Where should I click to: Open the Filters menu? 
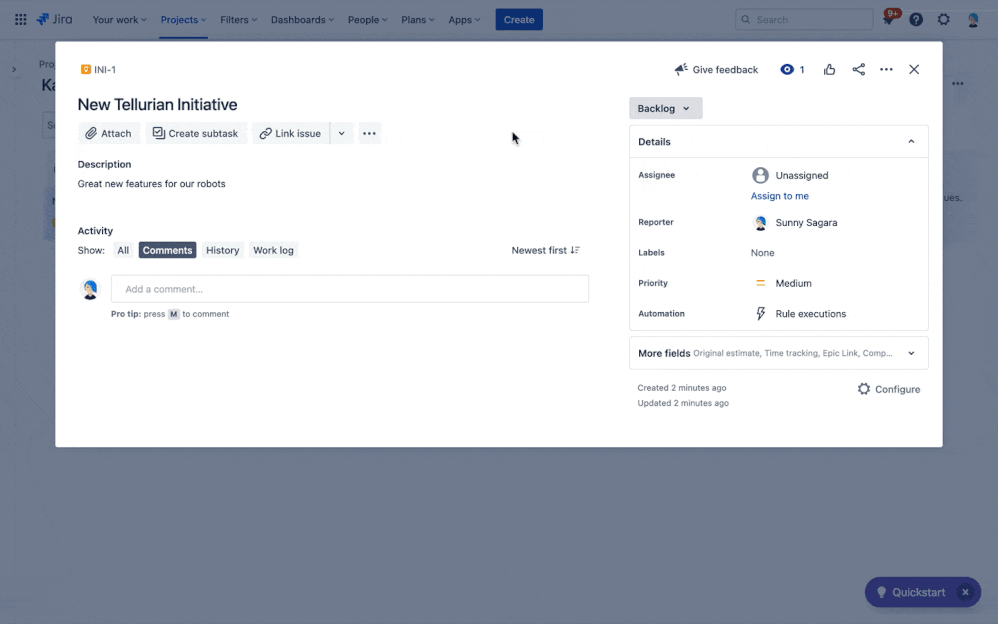tap(239, 20)
